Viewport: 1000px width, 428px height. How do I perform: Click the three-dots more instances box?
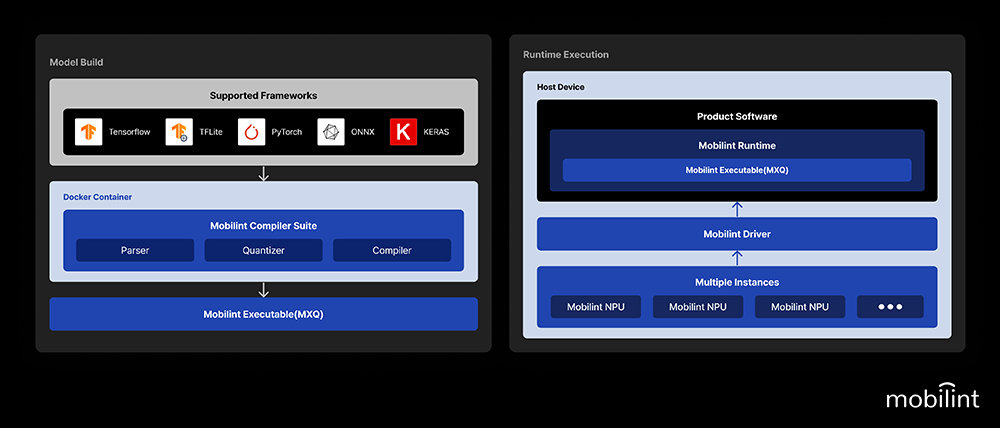889,306
